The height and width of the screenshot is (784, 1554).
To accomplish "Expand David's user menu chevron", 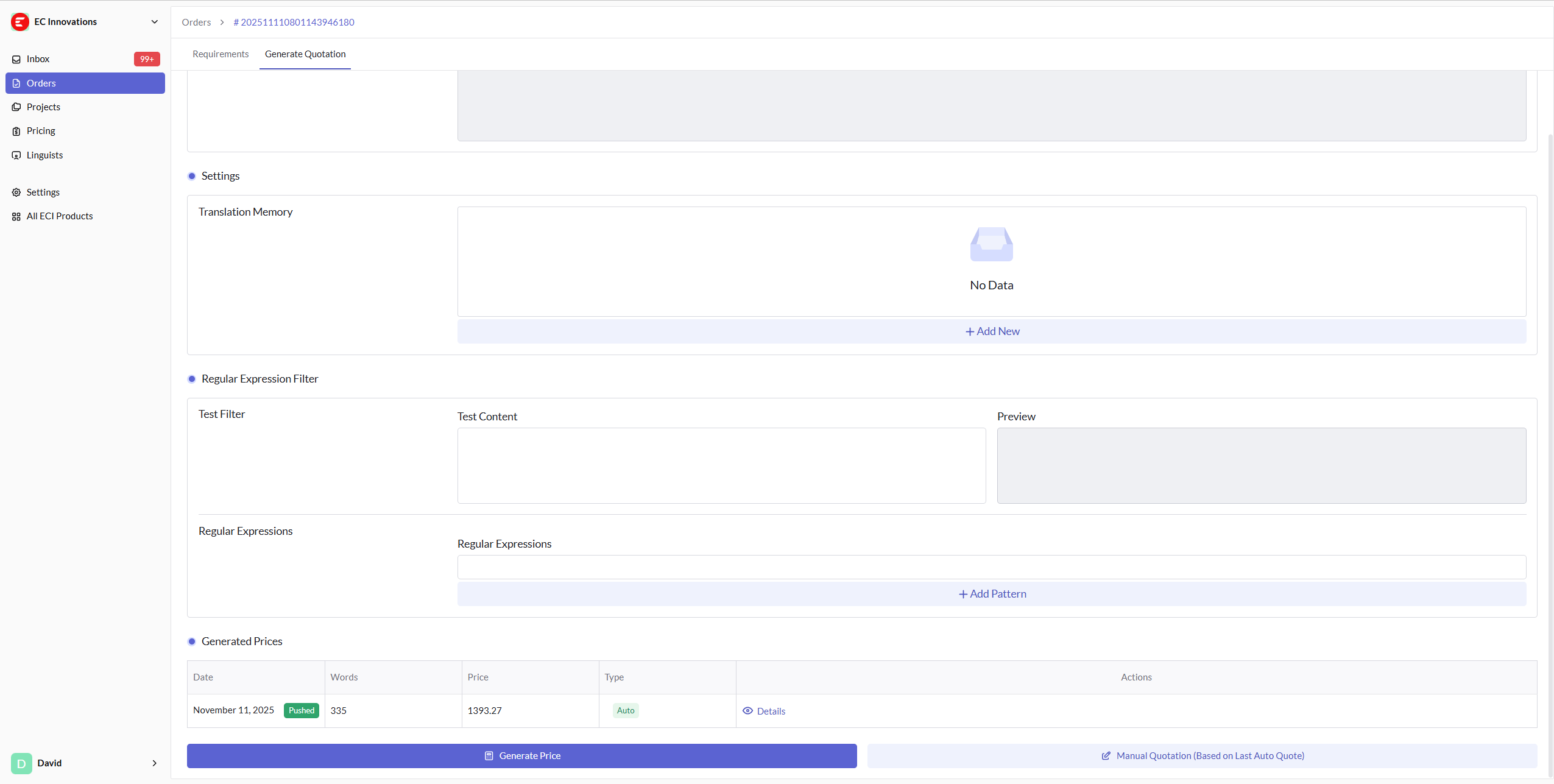I will click(x=155, y=763).
